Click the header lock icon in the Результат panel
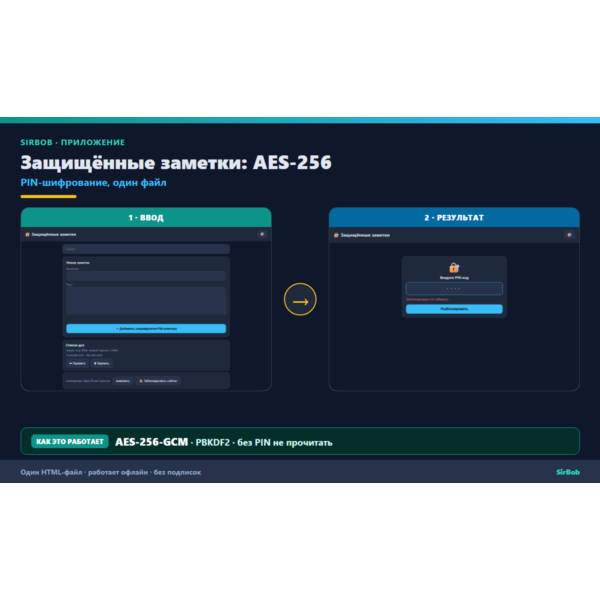This screenshot has width=600, height=600. point(336,235)
